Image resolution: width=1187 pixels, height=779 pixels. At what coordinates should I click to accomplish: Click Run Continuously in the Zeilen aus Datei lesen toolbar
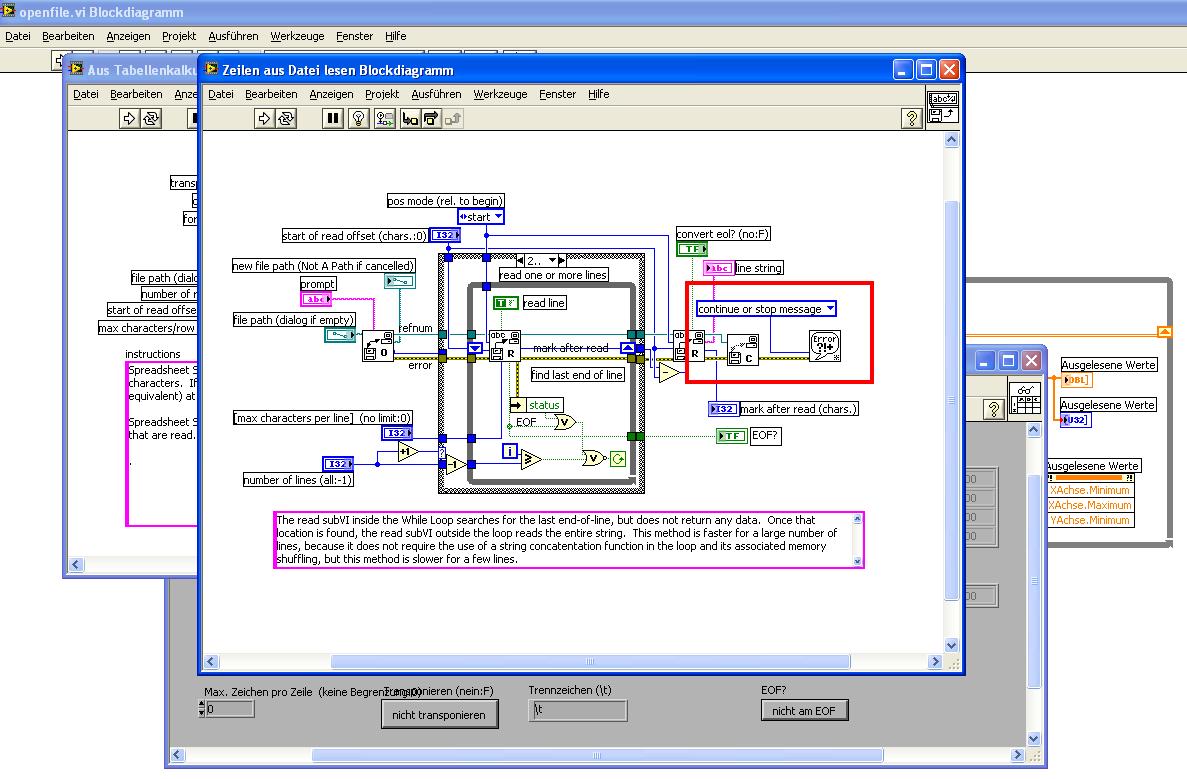click(285, 118)
